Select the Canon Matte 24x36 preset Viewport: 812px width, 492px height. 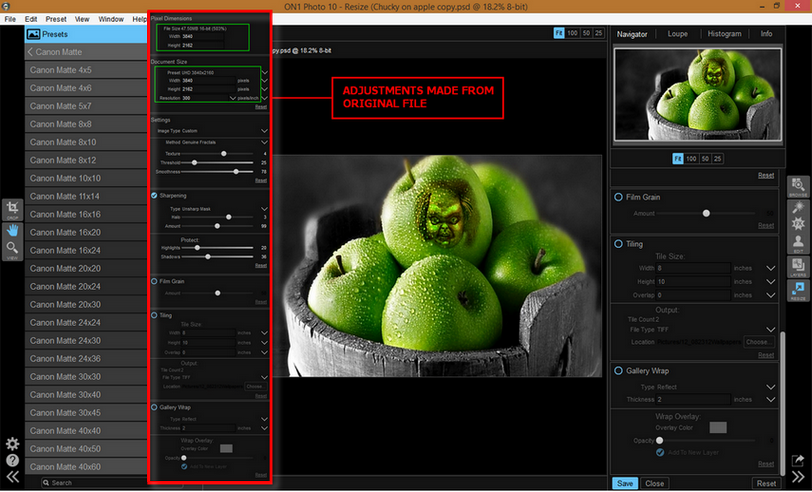[86, 358]
